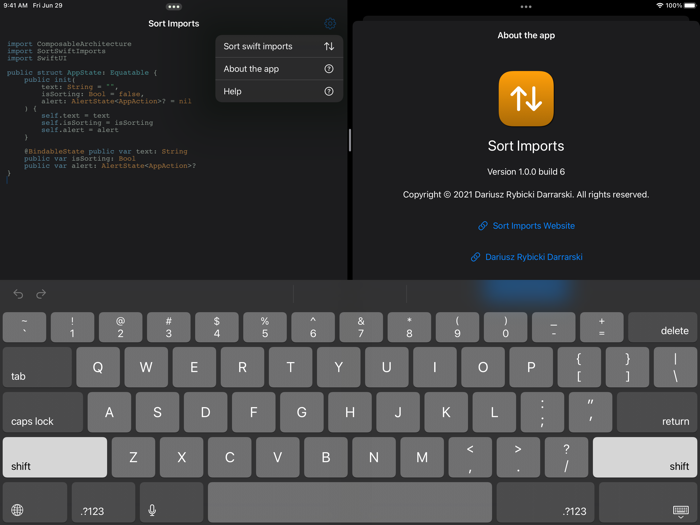This screenshot has width=700, height=525.
Task: Tap the line '@BindableState public var text: String'
Action: [x=106, y=152]
